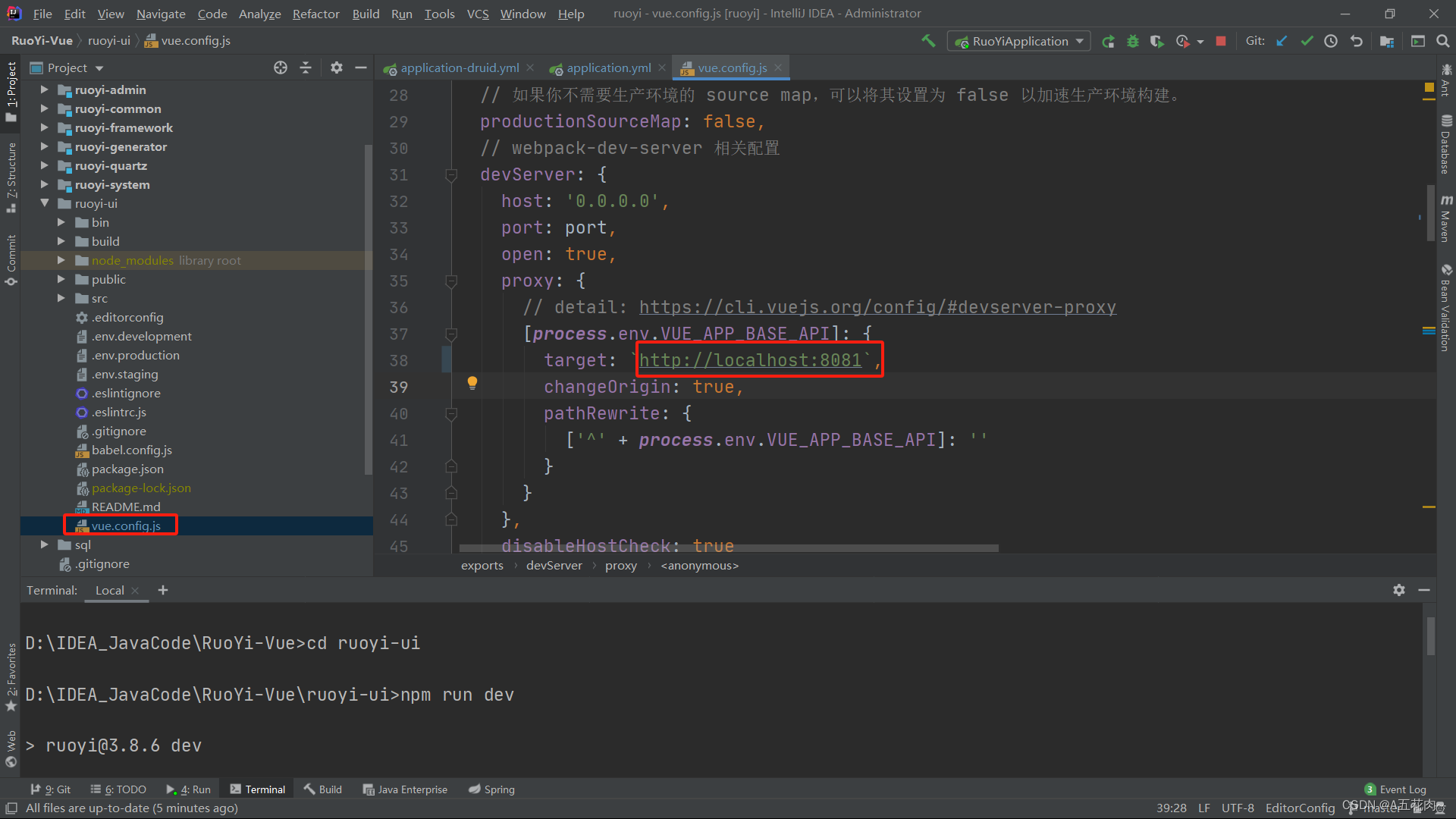Hide the Project panel with minus icon
This screenshot has height=819, width=1456.
(361, 67)
